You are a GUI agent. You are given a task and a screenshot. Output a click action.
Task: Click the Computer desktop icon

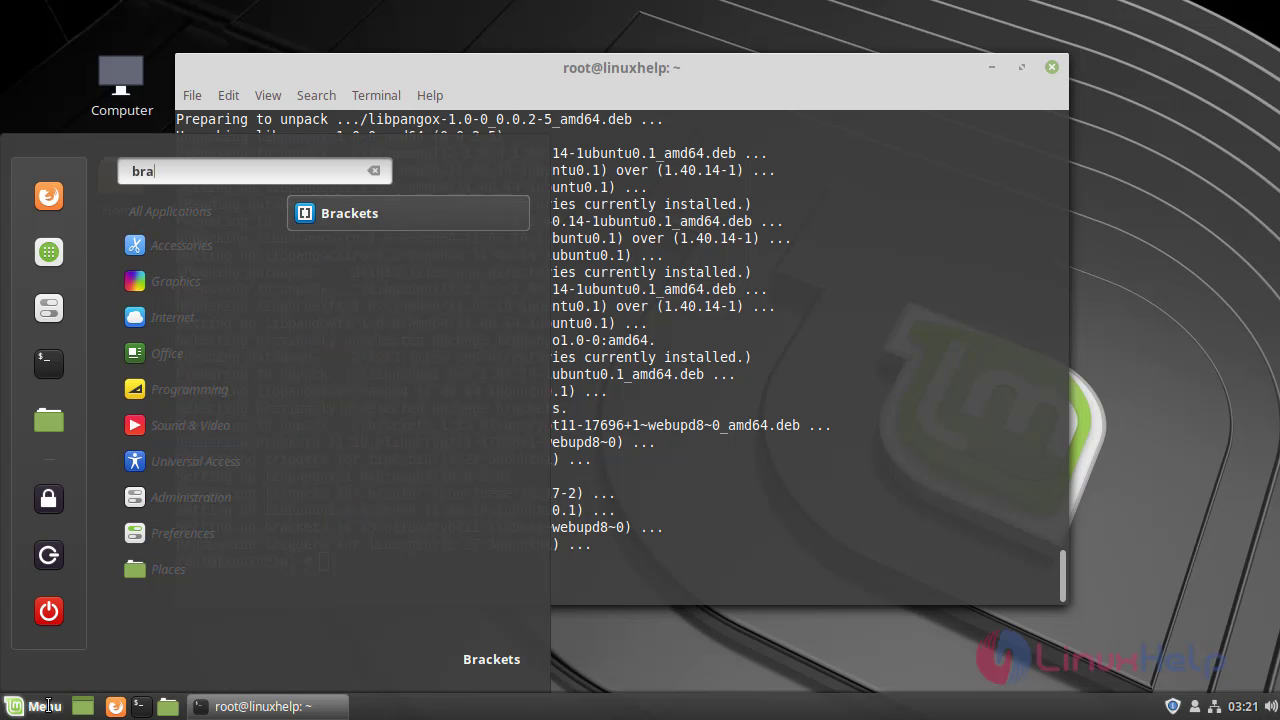pos(122,86)
